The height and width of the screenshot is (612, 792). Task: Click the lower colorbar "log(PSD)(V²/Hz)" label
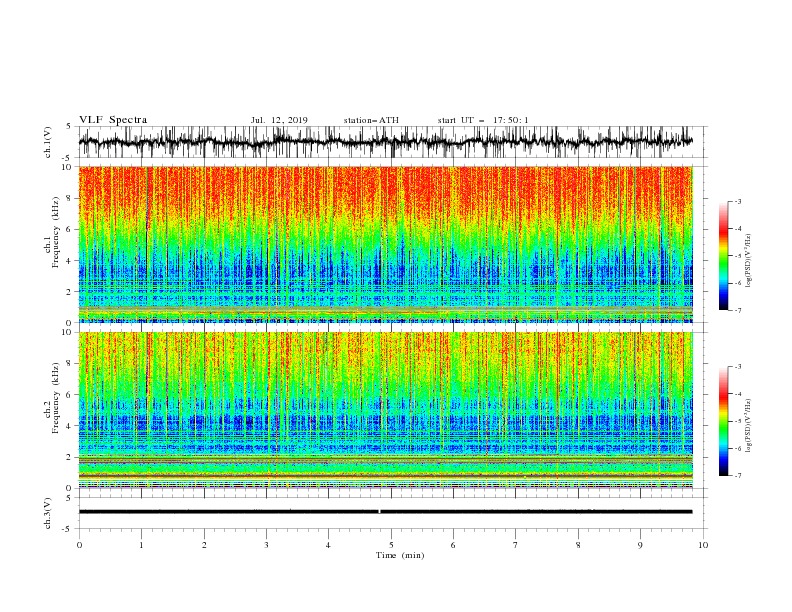click(749, 425)
